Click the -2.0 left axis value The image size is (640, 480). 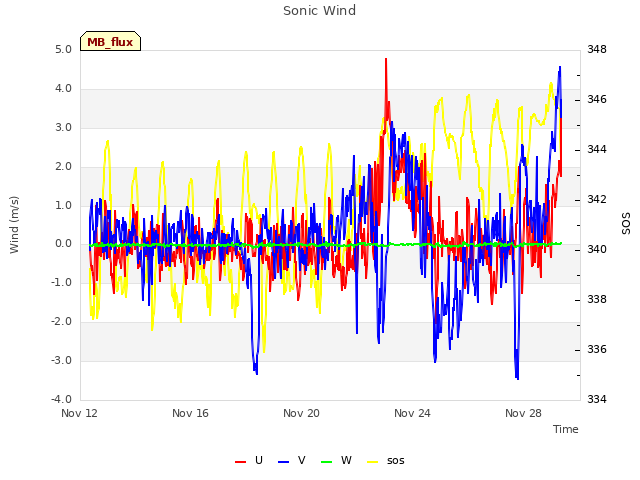pos(61,321)
